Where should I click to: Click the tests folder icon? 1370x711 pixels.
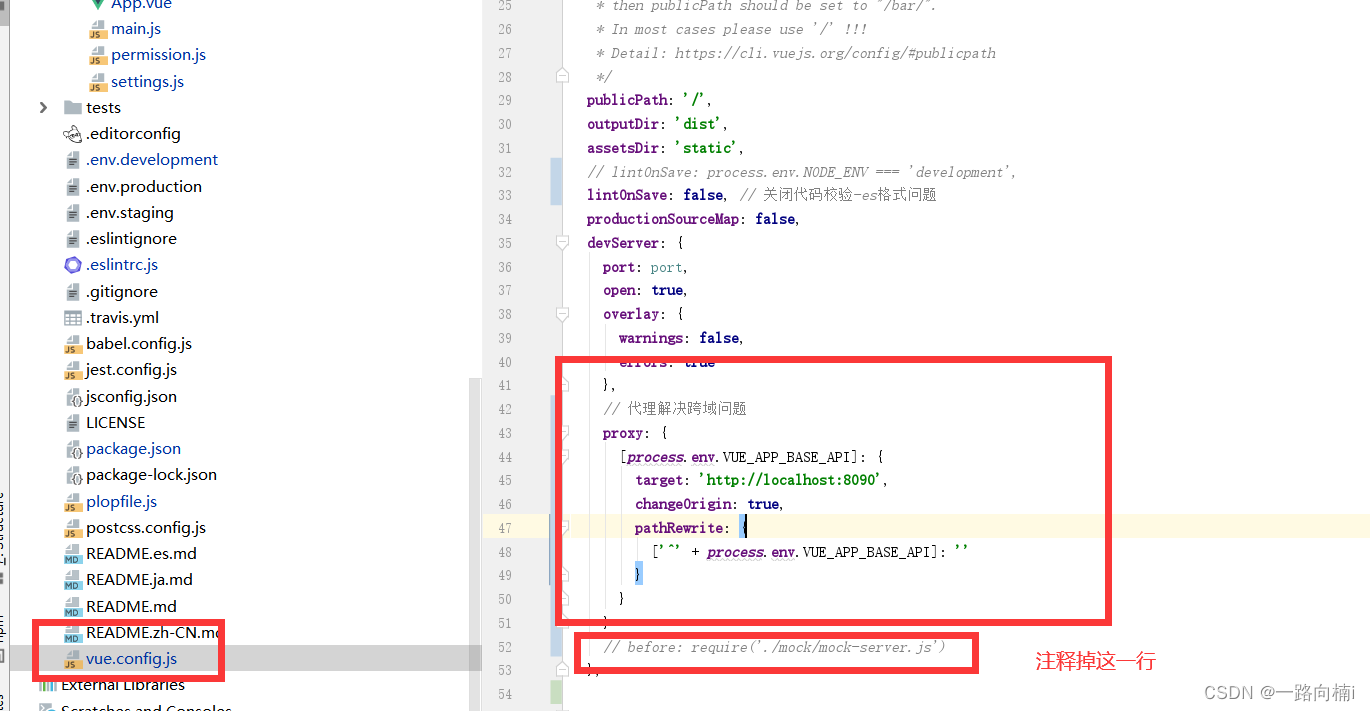click(x=73, y=107)
